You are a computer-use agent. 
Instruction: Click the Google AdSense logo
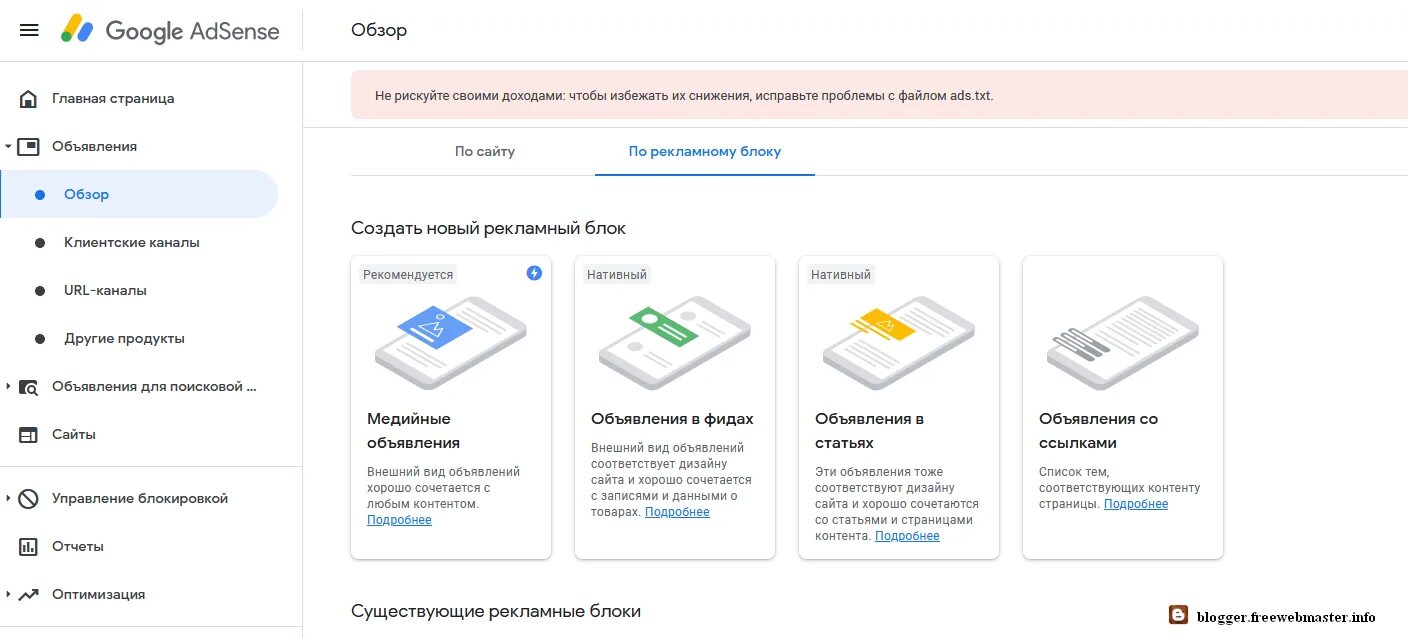[x=170, y=30]
